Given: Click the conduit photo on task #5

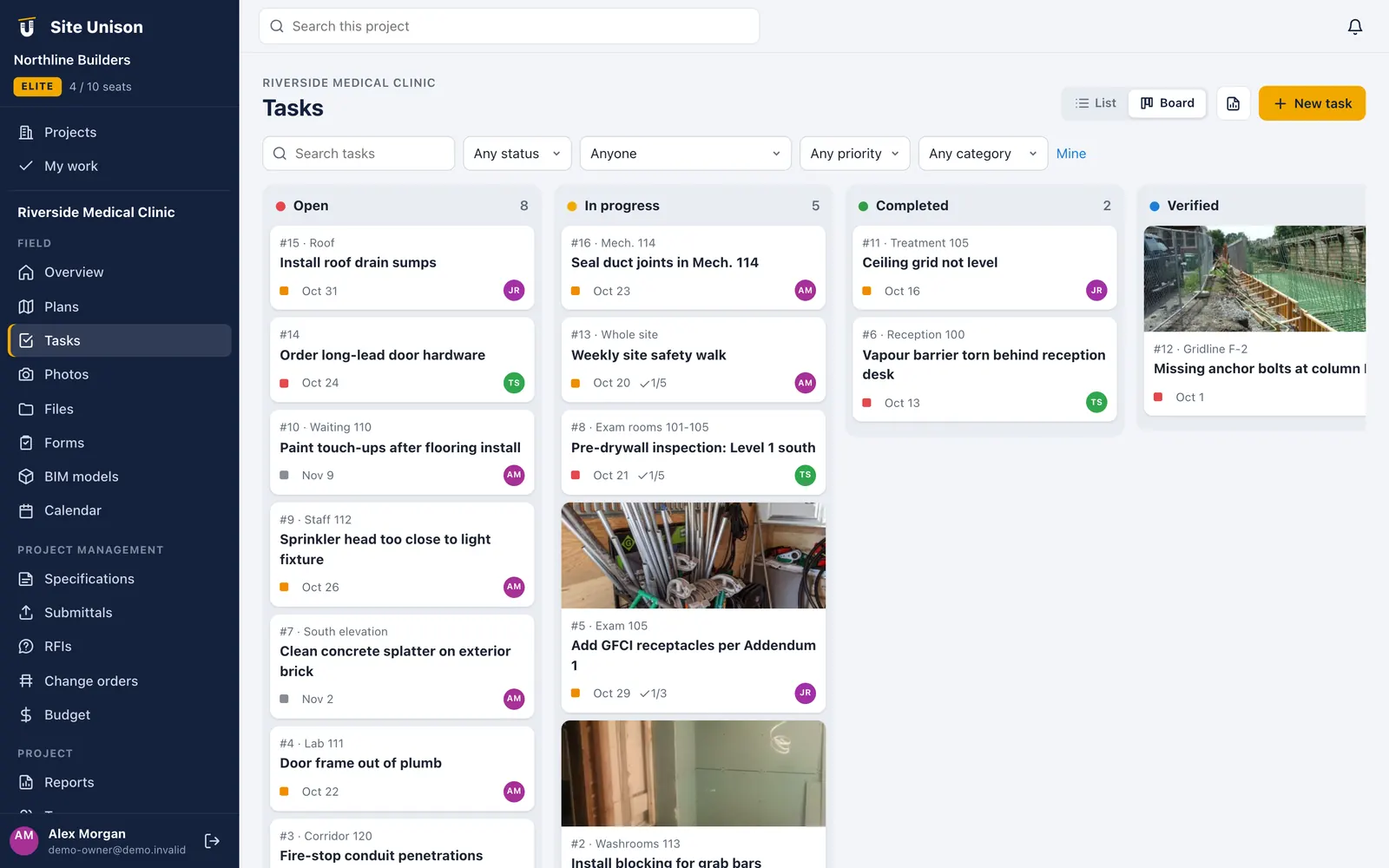Looking at the screenshot, I should [x=693, y=556].
